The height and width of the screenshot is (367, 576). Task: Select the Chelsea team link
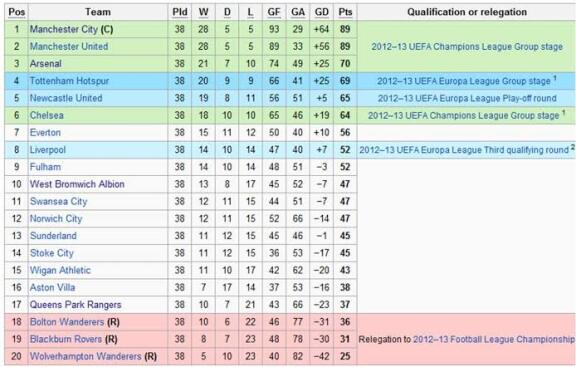coord(47,115)
